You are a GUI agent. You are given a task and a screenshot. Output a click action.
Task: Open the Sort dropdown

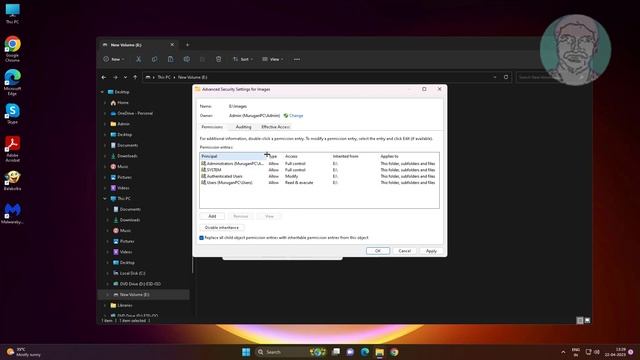pyautogui.click(x=243, y=59)
